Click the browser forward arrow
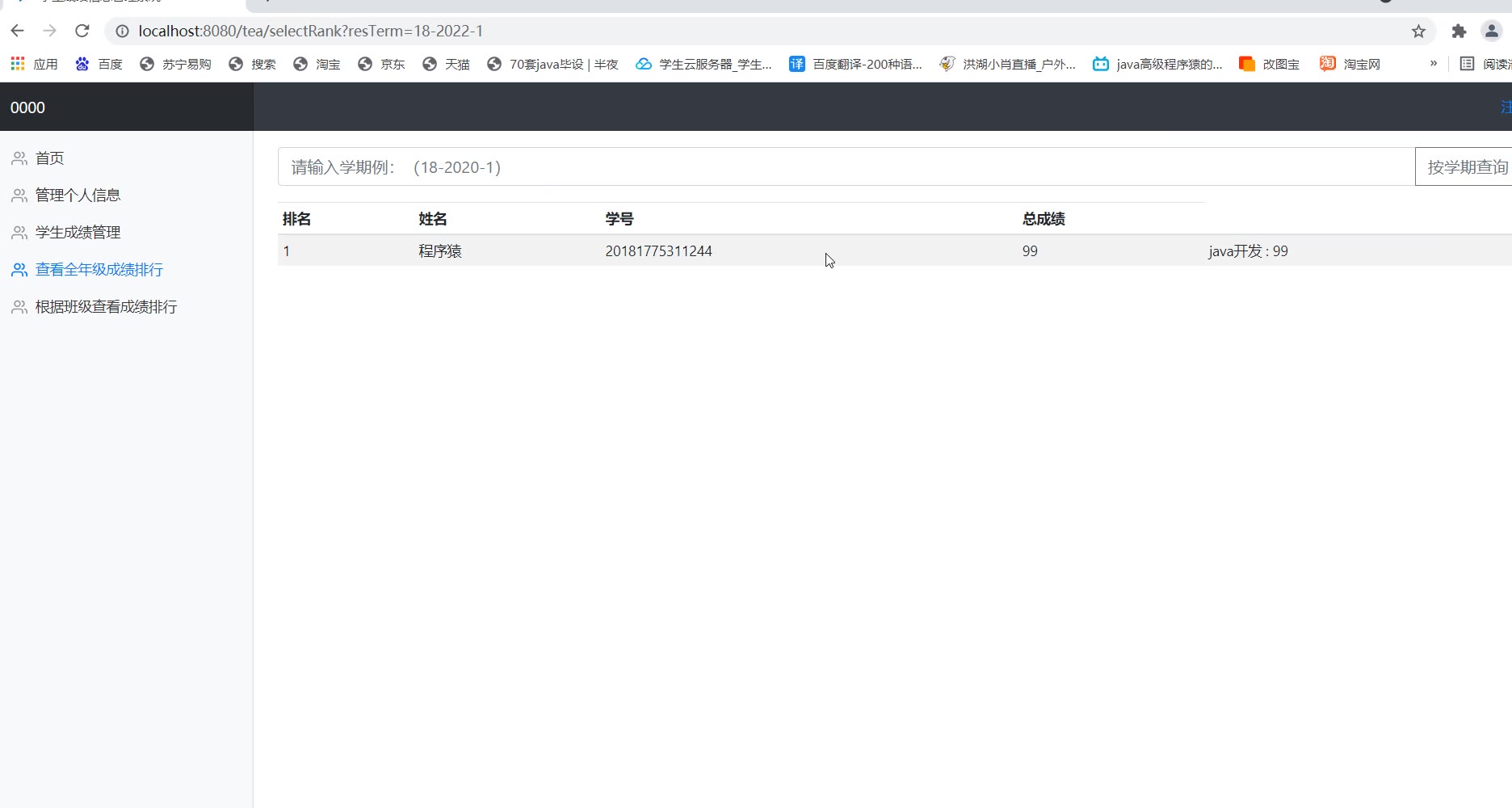This screenshot has height=808, width=1512. coord(50,31)
